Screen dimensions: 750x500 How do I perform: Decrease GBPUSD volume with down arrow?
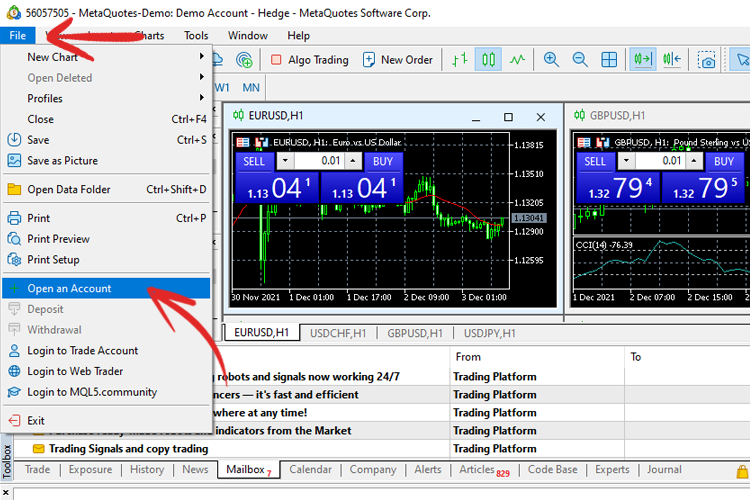pyautogui.click(x=627, y=161)
